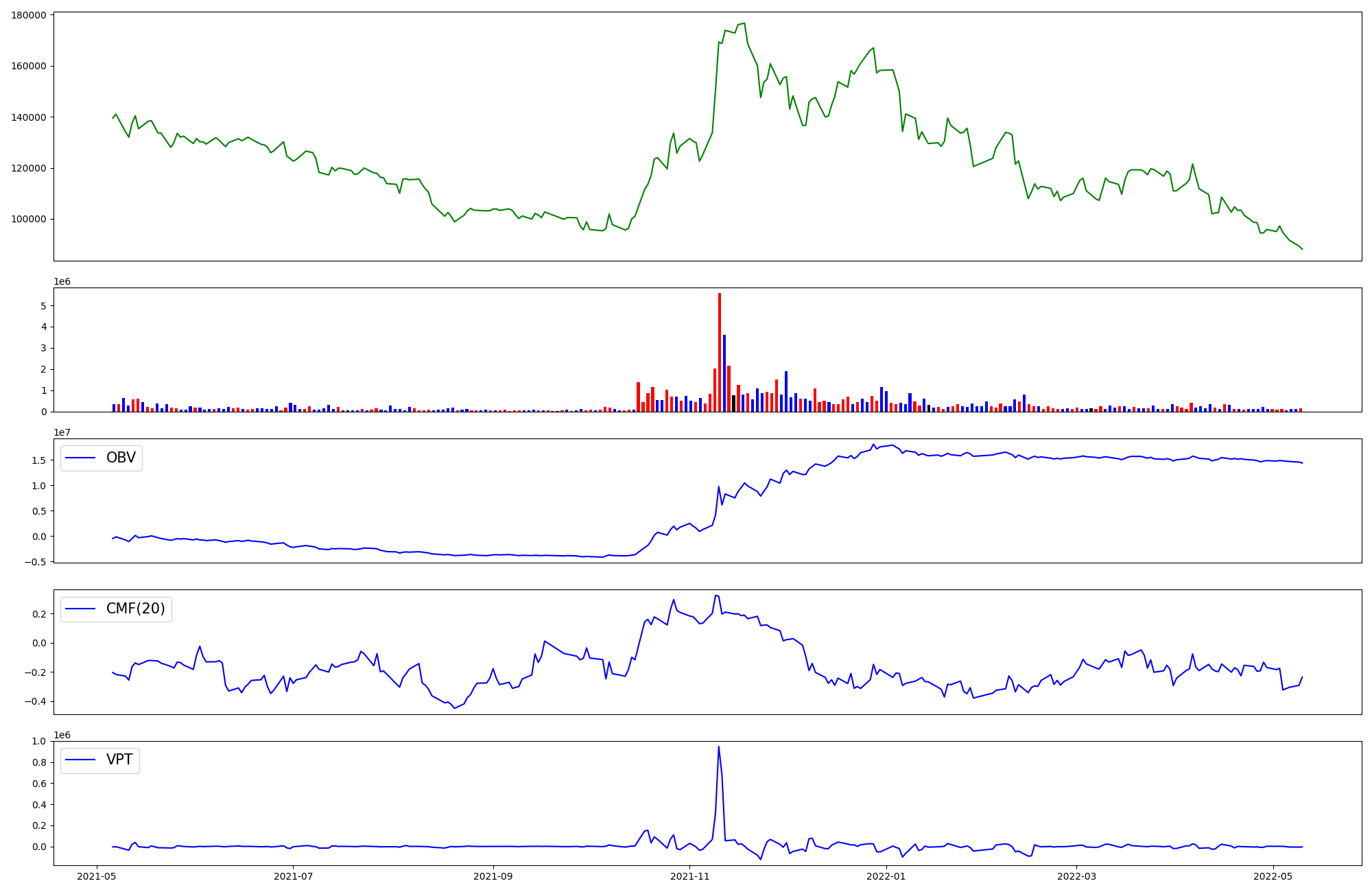Click the 100000 price axis label
The image size is (1372, 892).
coord(29,219)
